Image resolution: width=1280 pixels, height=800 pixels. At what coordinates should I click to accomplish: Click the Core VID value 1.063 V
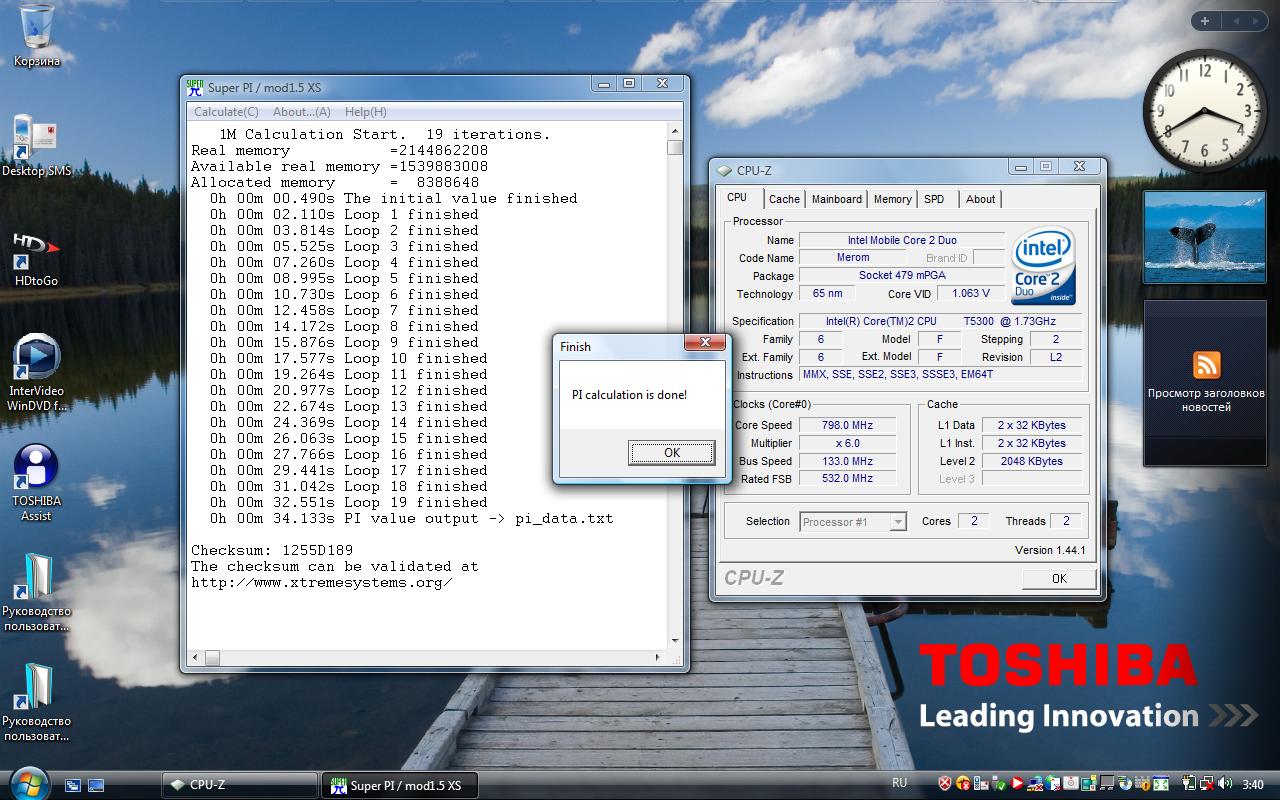click(x=972, y=294)
